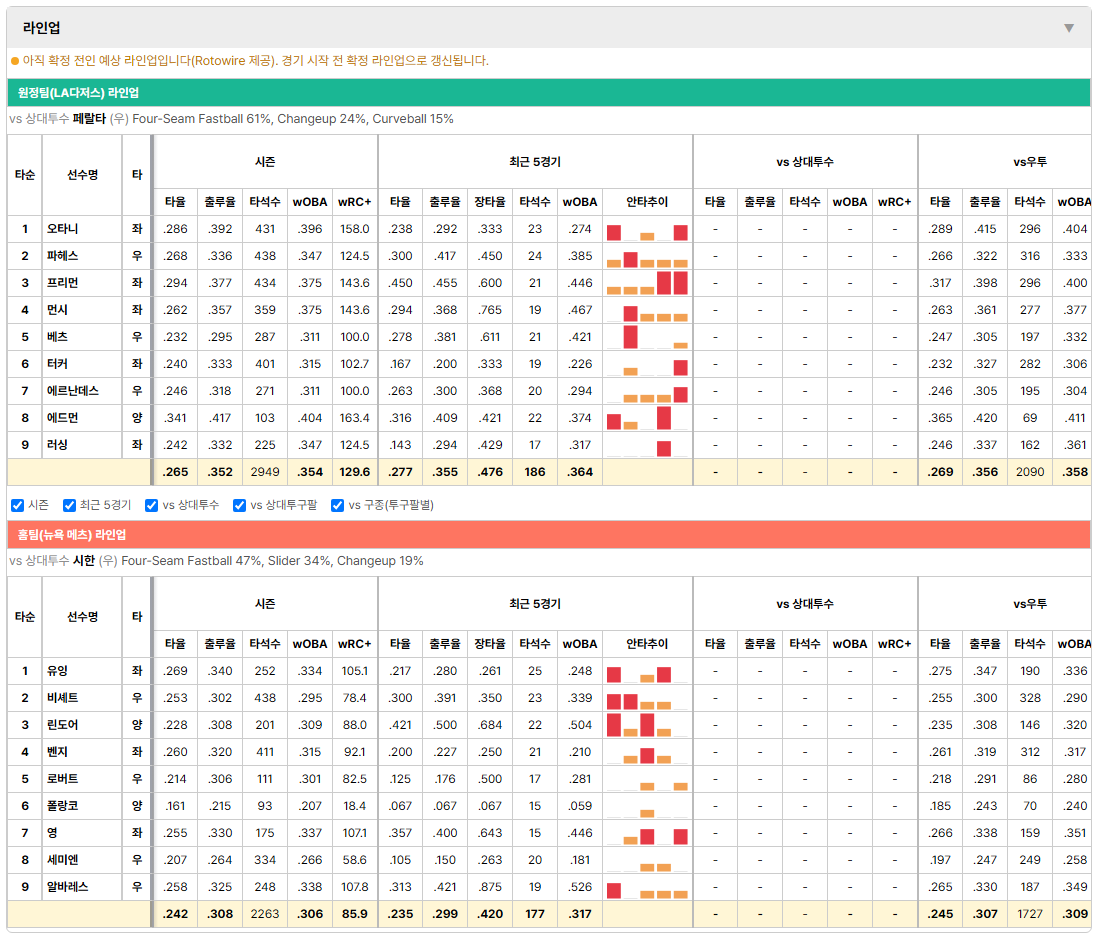Click the 에드먼 hit trend chart

pyautogui.click(x=647, y=419)
